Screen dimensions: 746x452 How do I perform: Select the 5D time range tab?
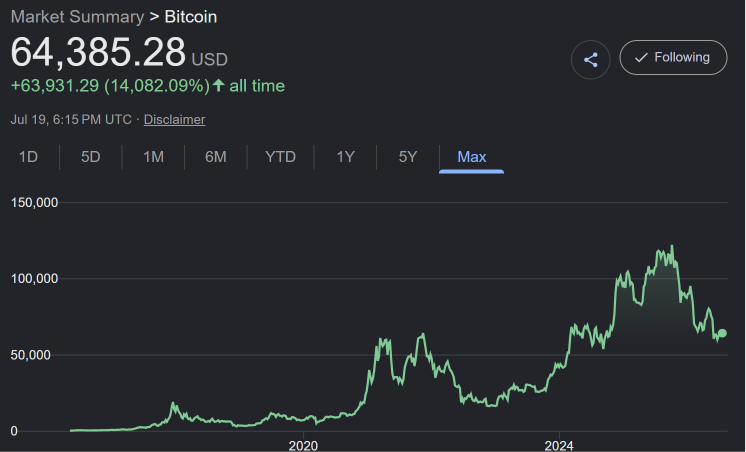click(90, 157)
